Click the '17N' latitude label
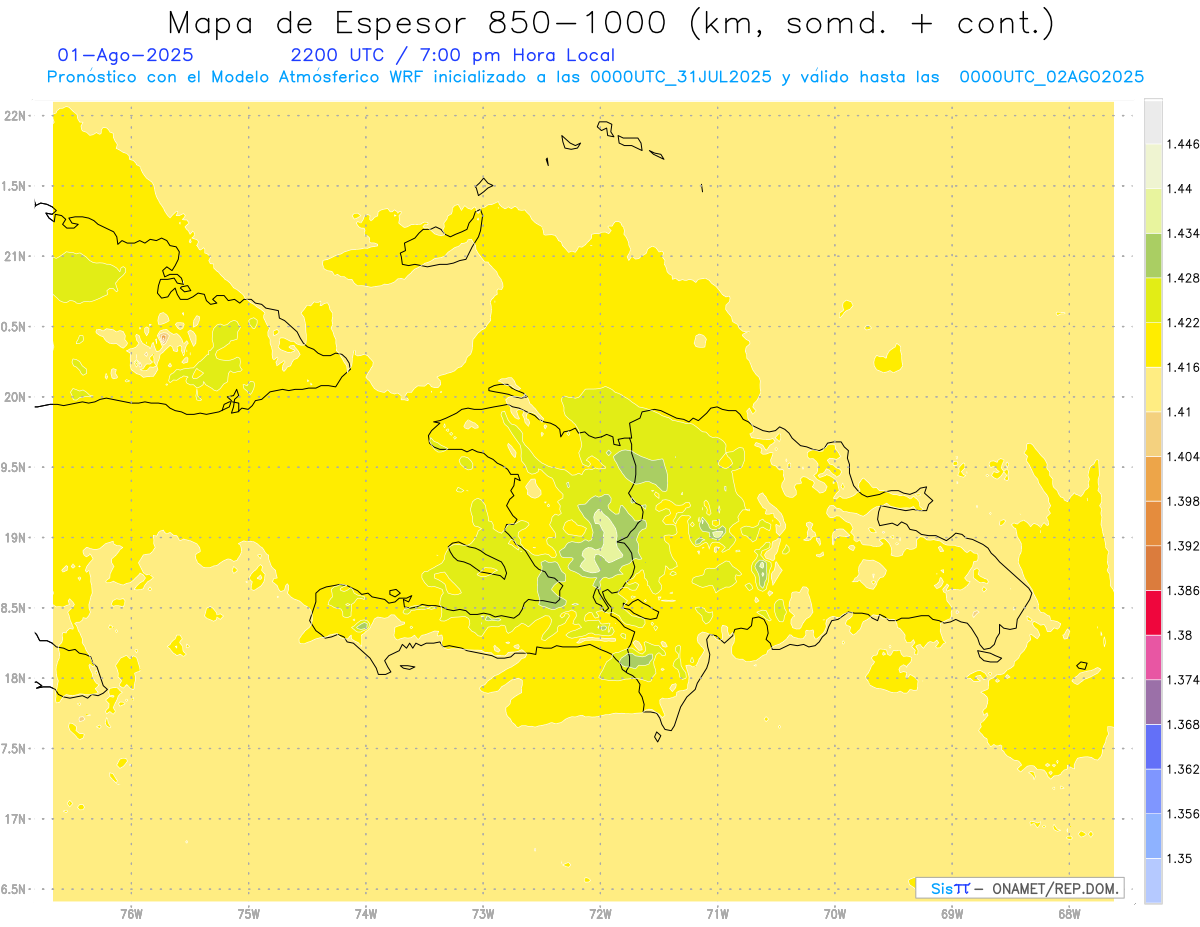Image resolution: width=1200 pixels, height=927 pixels. click(16, 819)
